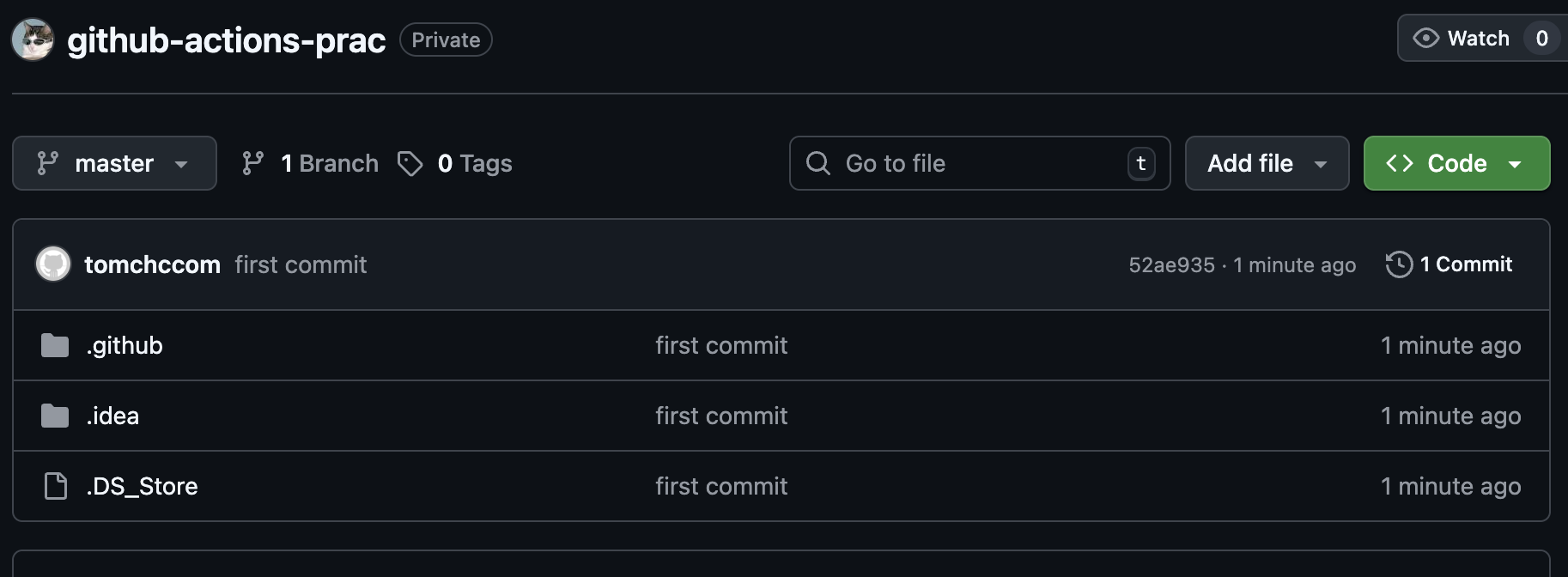
Task: Click the eye icon to watch repository
Action: 1425,39
